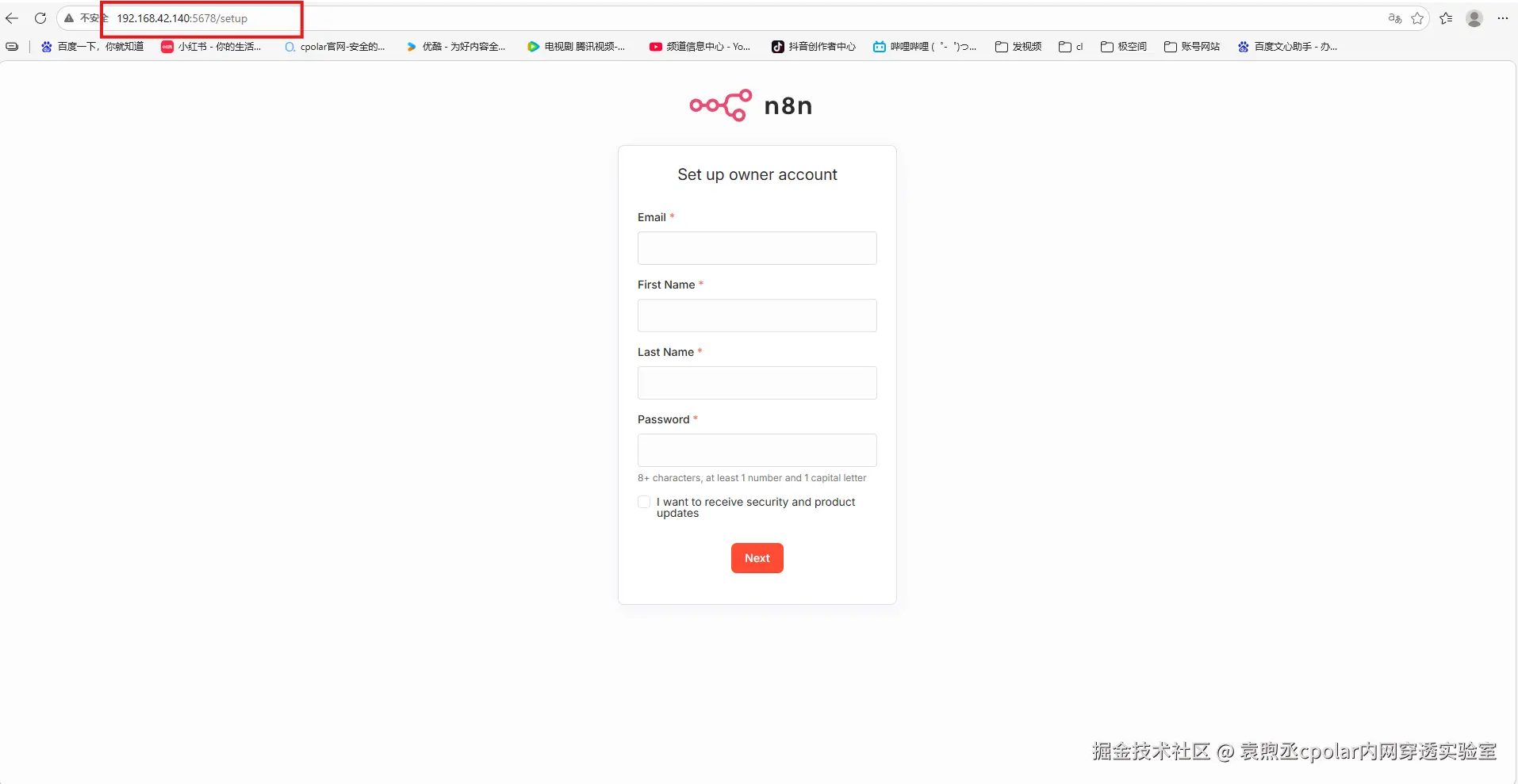Click the 'Password' field label
This screenshot has height=784, width=1518.
click(x=664, y=419)
